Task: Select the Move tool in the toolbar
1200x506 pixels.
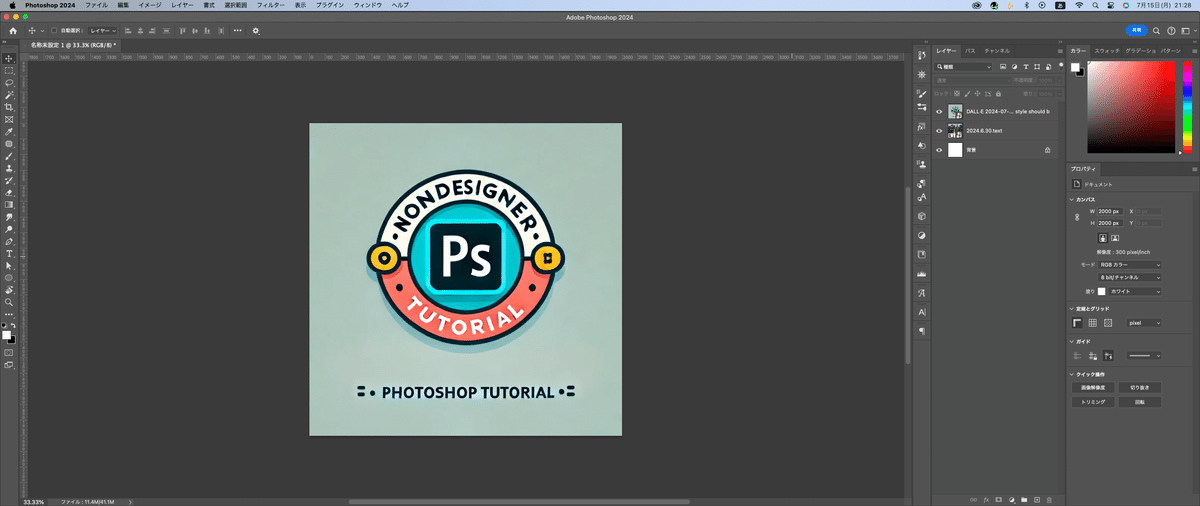Action: pos(9,58)
